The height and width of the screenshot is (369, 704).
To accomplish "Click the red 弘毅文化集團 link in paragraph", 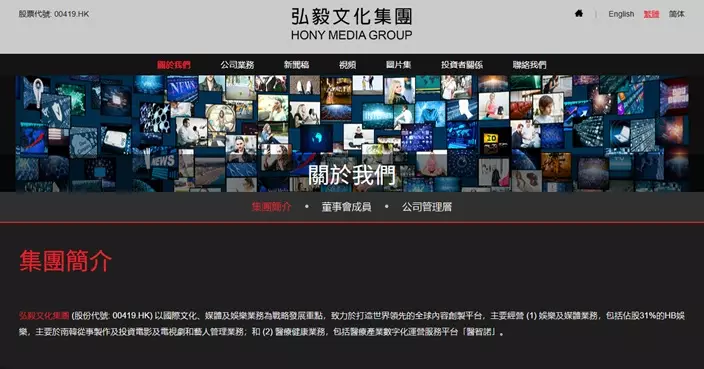I will 44,316.
